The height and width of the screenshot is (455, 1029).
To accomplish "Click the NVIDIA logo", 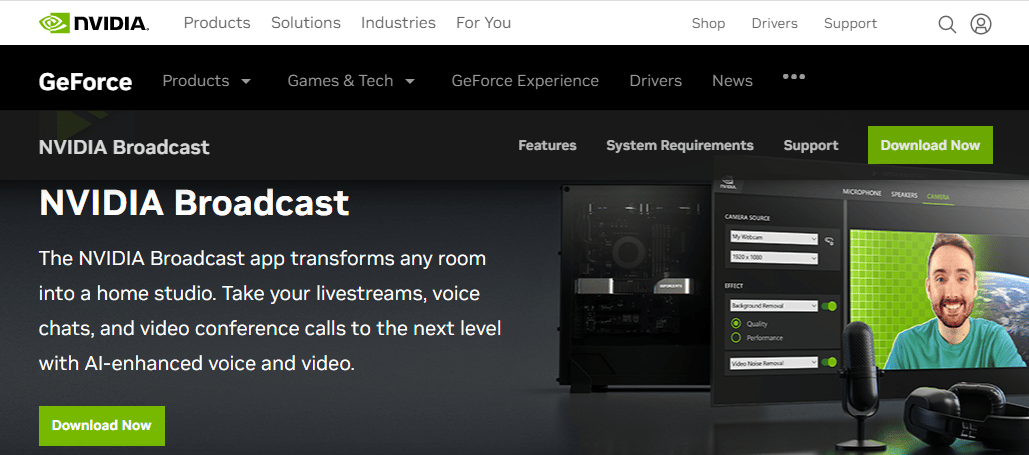I will click(94, 24).
